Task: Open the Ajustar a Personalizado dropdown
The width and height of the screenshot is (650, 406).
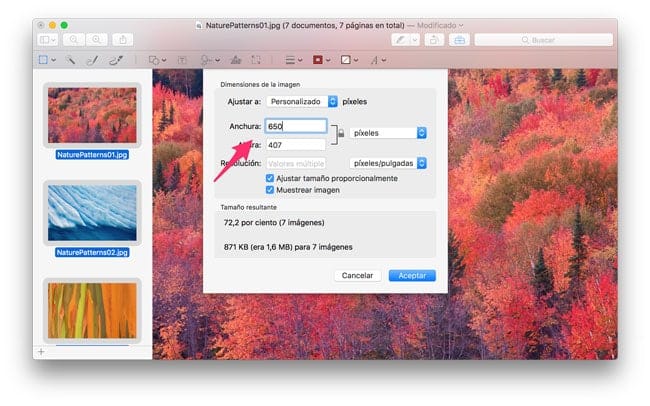Action: [x=302, y=102]
